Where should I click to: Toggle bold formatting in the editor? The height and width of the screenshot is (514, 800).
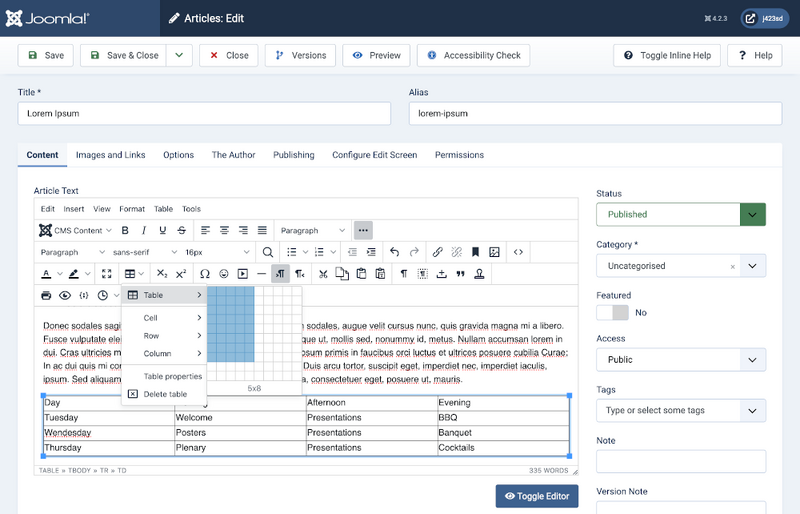coord(125,230)
